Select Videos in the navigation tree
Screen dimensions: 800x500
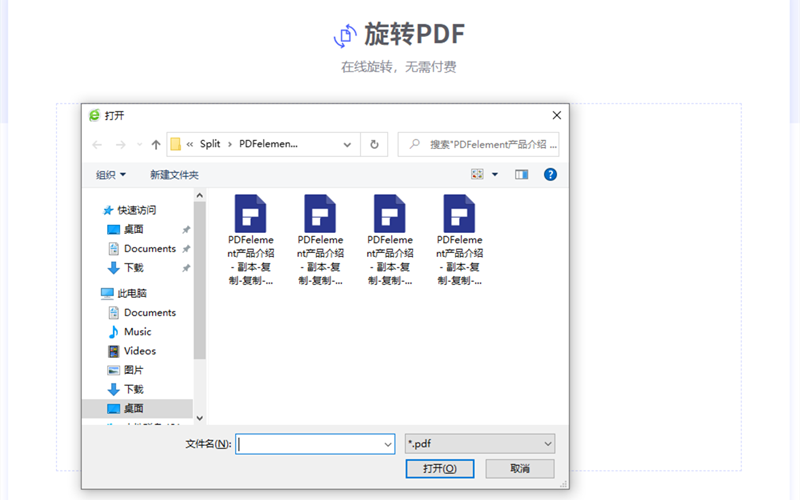[x=139, y=351]
